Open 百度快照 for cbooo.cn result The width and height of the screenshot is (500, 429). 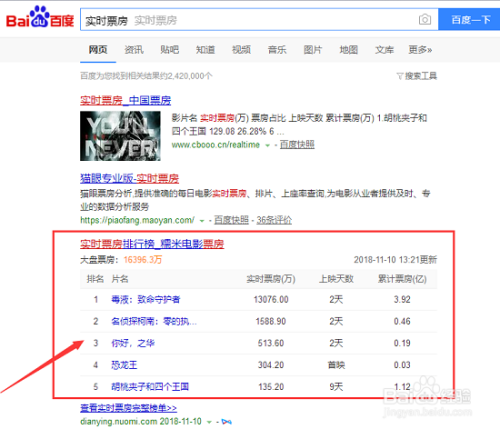(x=297, y=144)
